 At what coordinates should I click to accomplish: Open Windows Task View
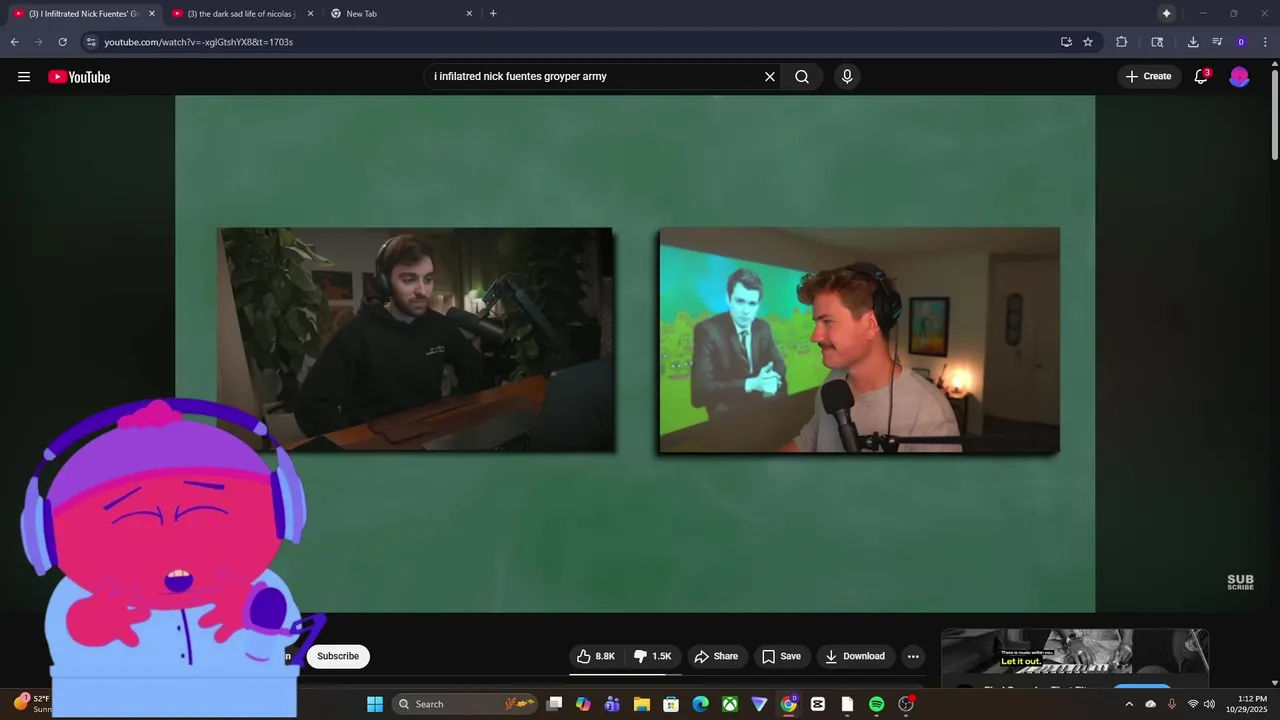tap(554, 704)
